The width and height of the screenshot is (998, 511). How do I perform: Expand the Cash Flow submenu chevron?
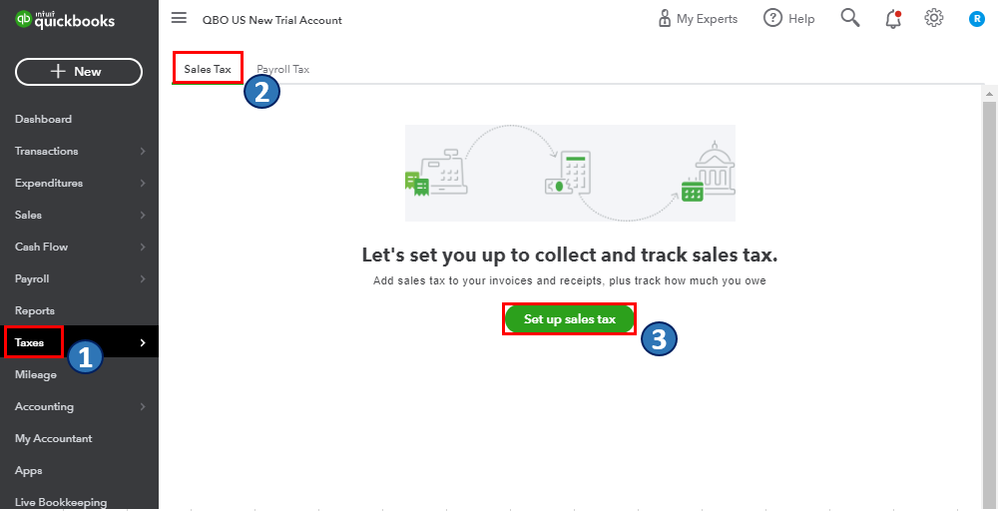pyautogui.click(x=143, y=247)
